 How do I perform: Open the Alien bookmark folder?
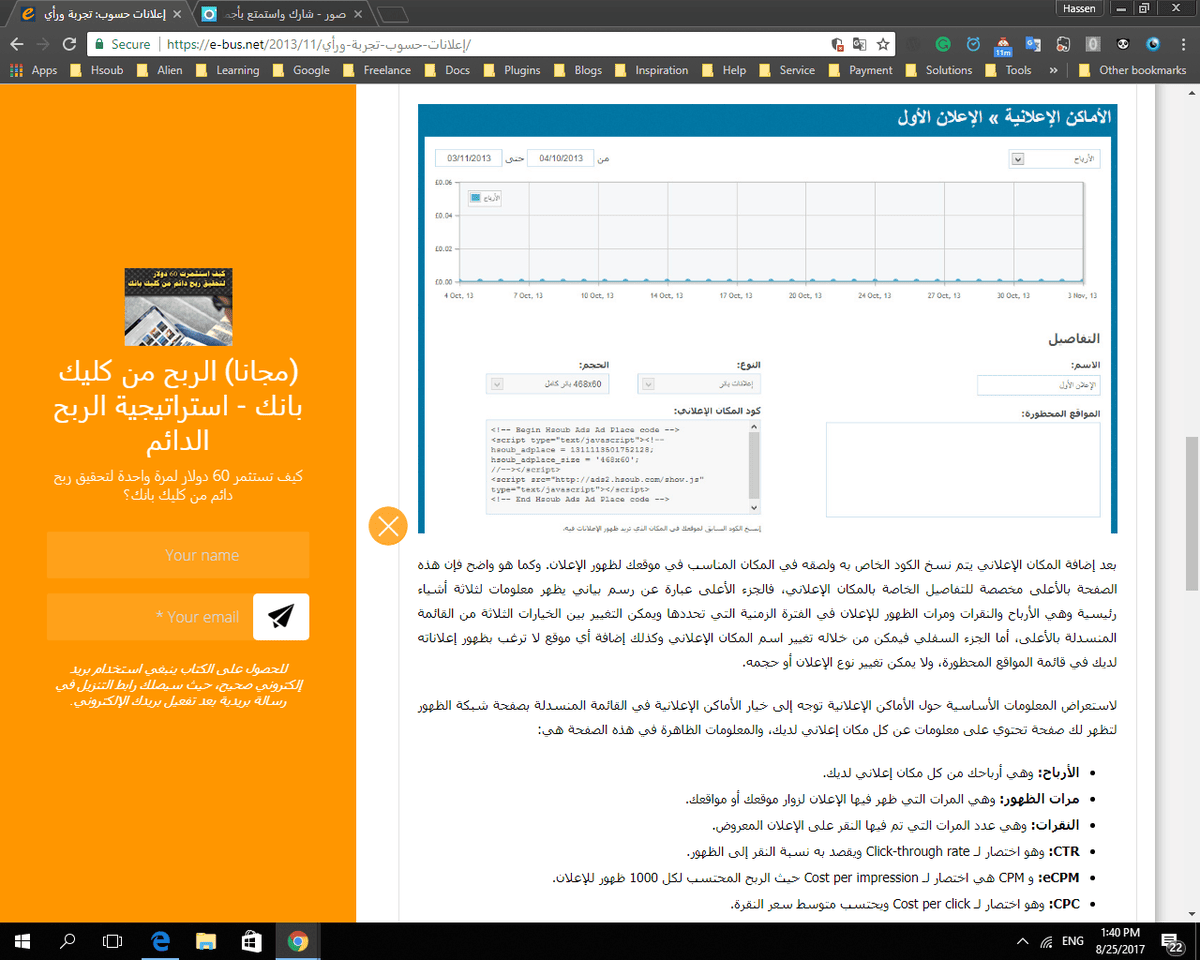click(159, 70)
